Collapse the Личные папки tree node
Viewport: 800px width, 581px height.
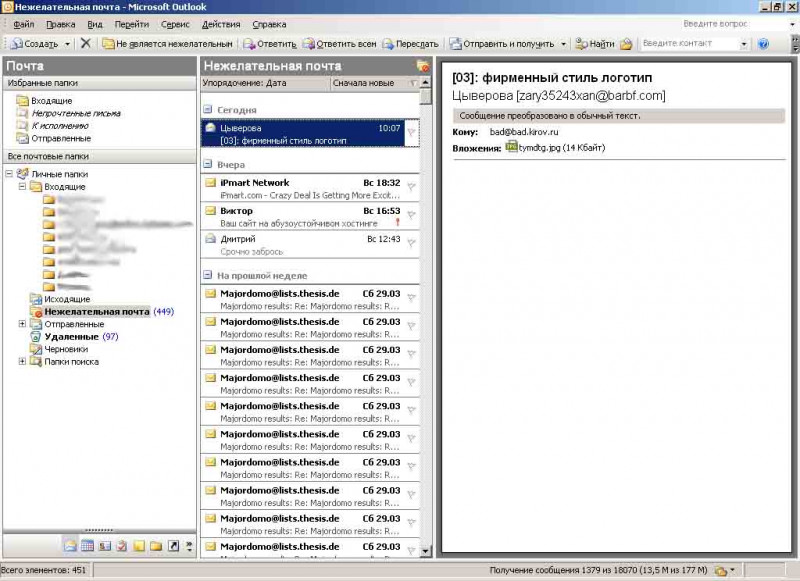pos(9,174)
